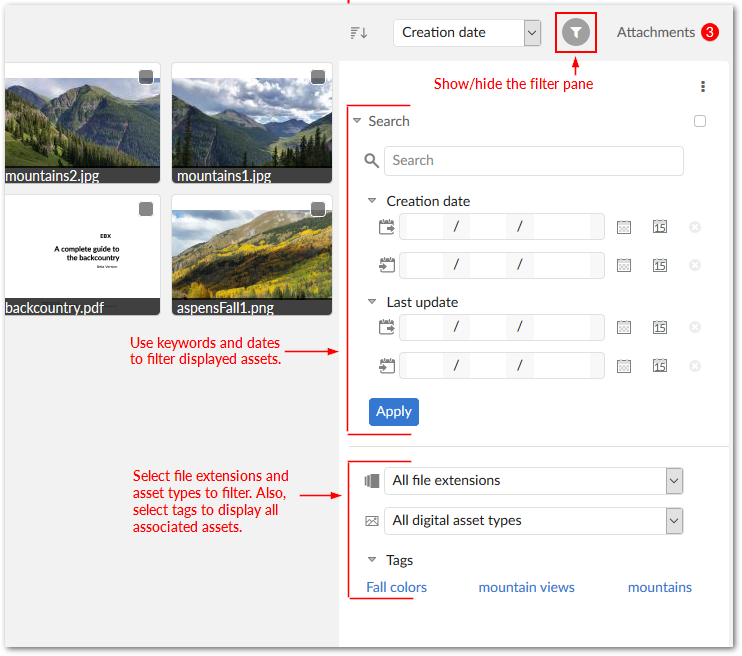Tick the aspensFall1.png selection checkbox
The width and height of the screenshot is (742, 656).
click(318, 209)
